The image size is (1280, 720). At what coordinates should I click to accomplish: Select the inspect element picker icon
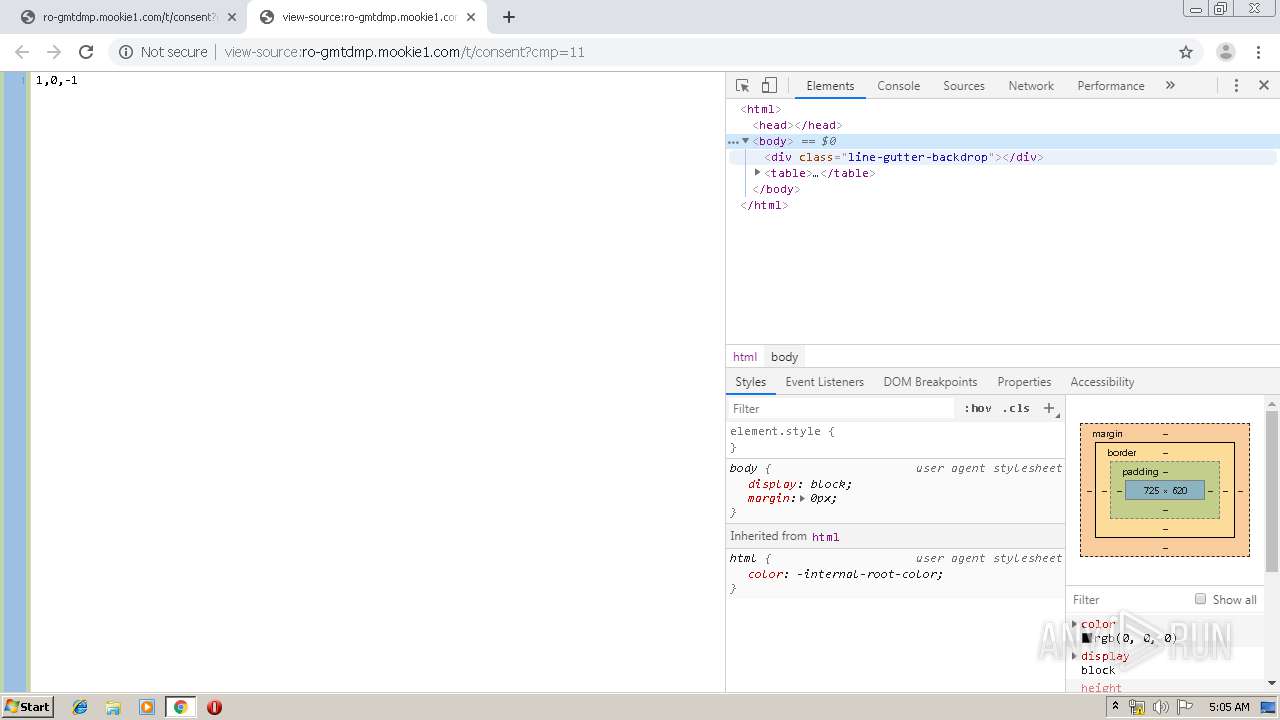(742, 86)
